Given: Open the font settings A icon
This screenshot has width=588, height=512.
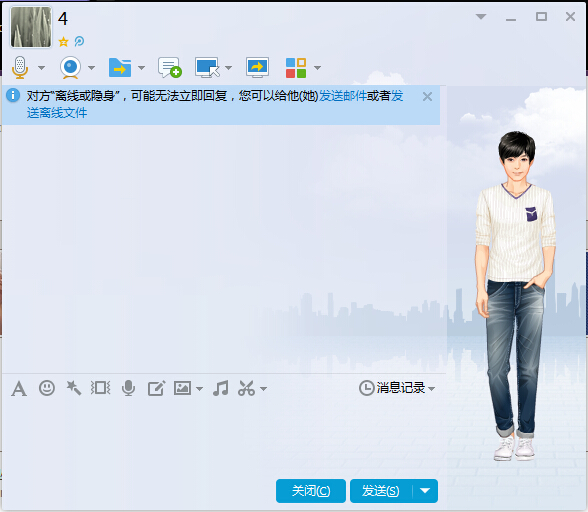Looking at the screenshot, I should [19, 388].
